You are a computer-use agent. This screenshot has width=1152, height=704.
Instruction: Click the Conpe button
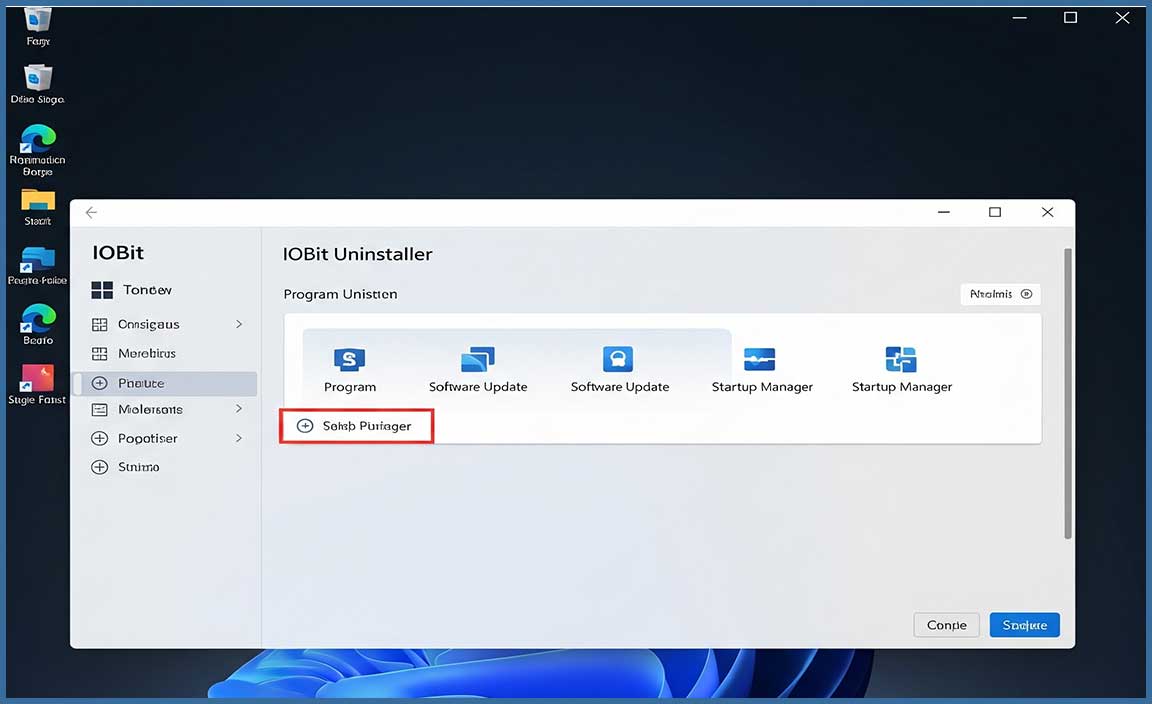coord(946,625)
